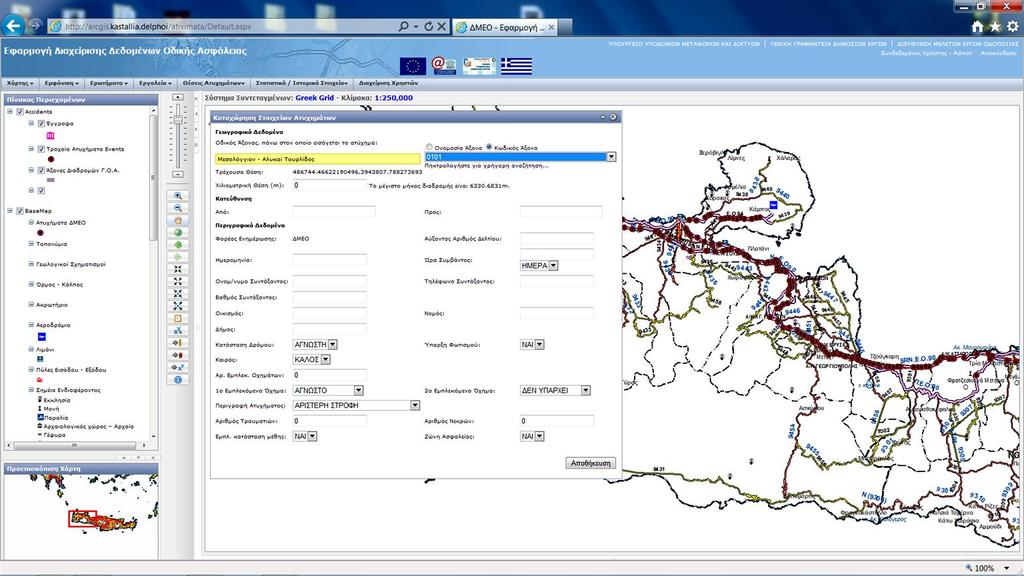Click the Αποσύνδεση logout link

point(998,53)
